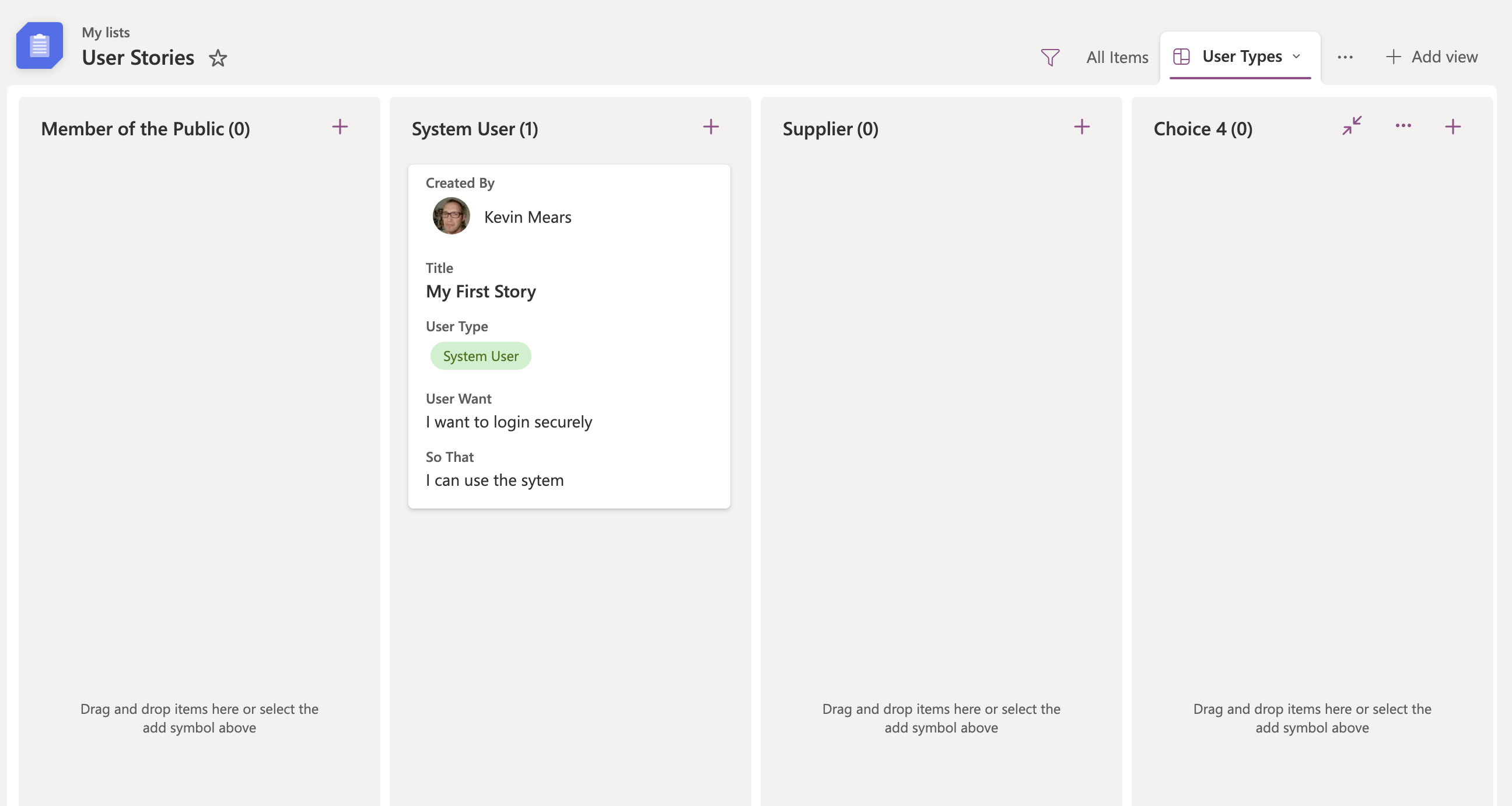Add item to Member of the Public column
The height and width of the screenshot is (806, 1512).
click(x=340, y=127)
